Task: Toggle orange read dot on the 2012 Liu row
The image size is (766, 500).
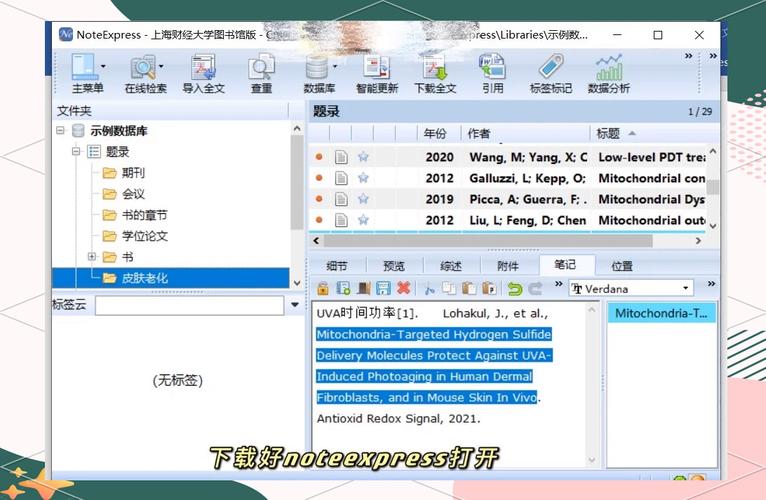Action: click(x=319, y=220)
